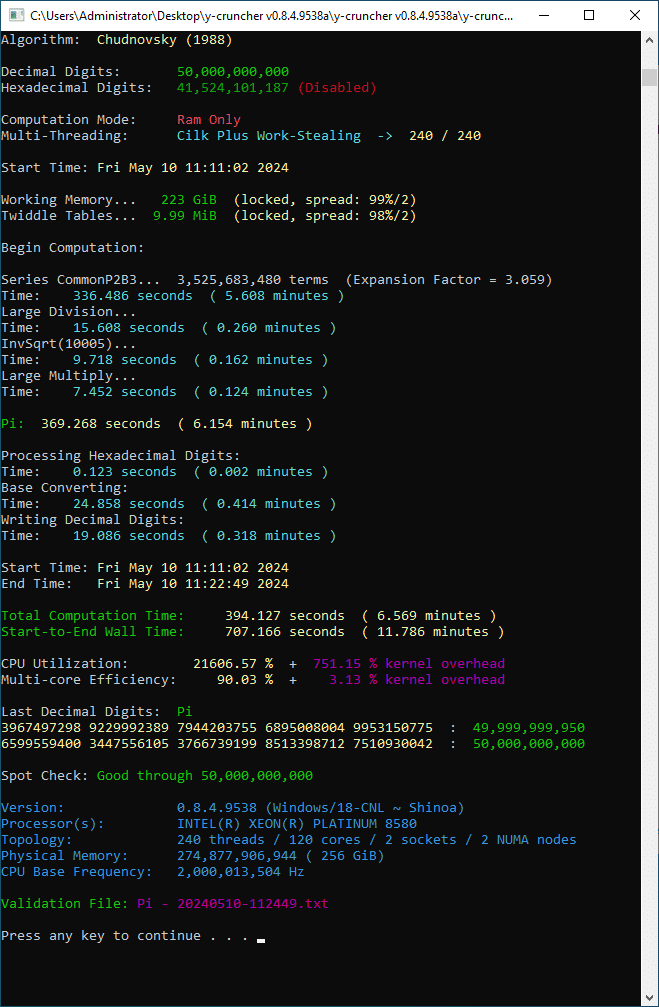This screenshot has width=659, height=1007.
Task: Click the '7.452 seconds' time value
Action: 125,392
